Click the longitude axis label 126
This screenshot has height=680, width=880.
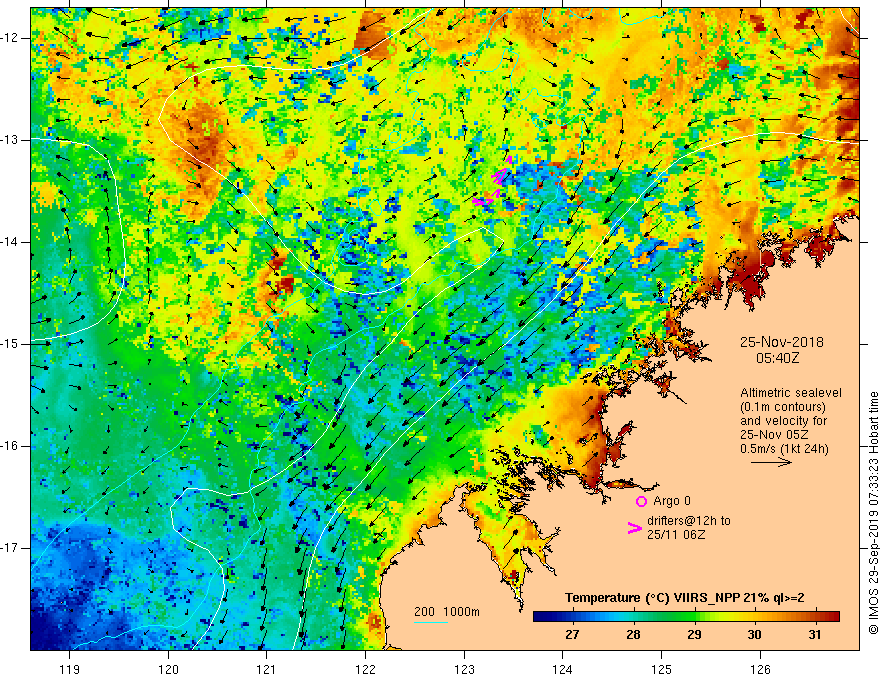pyautogui.click(x=760, y=669)
